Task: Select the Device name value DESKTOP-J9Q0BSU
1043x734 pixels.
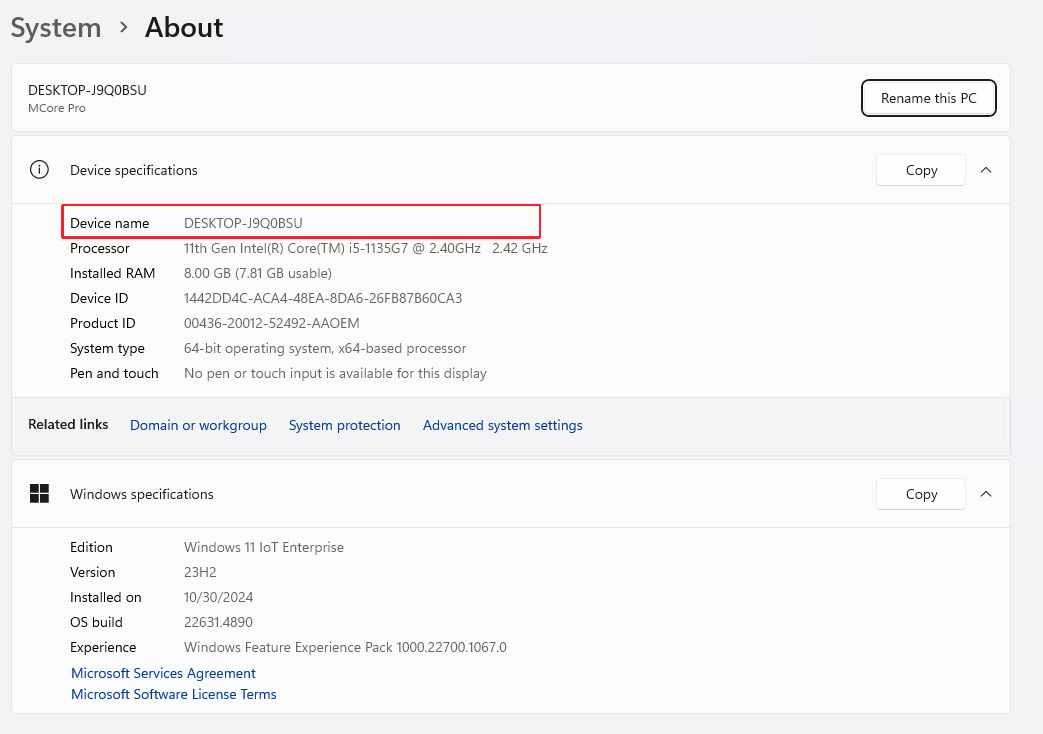Action: (243, 223)
